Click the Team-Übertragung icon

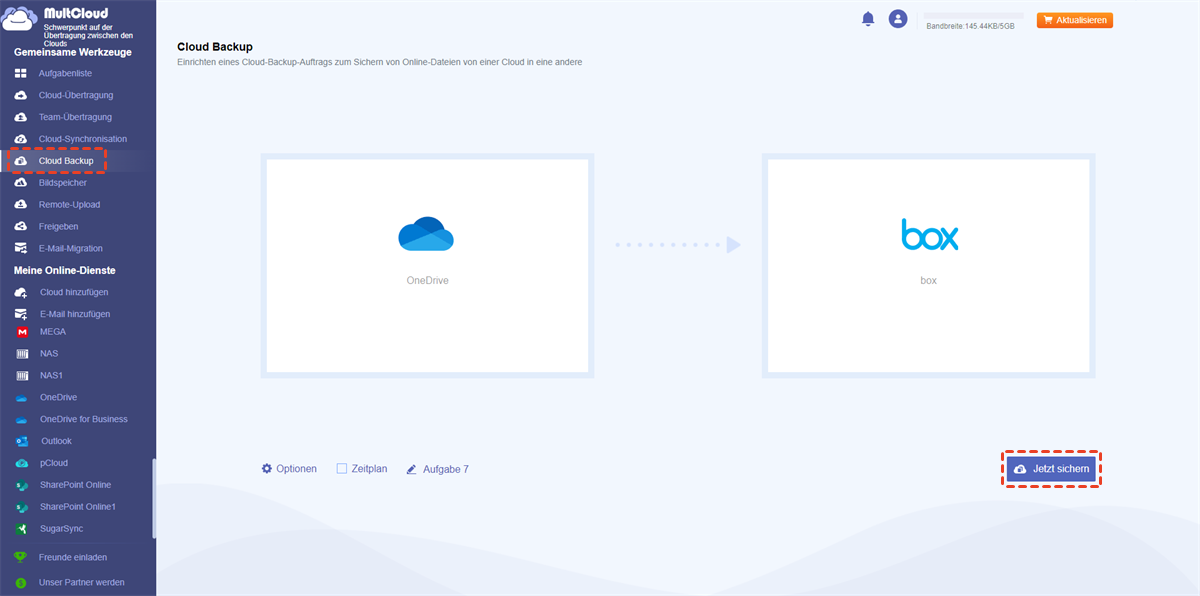click(x=20, y=118)
